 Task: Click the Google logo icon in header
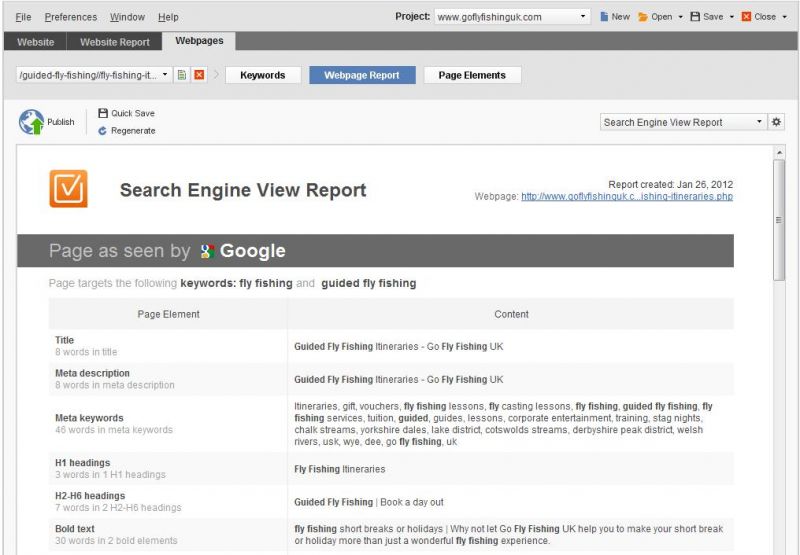(x=207, y=251)
